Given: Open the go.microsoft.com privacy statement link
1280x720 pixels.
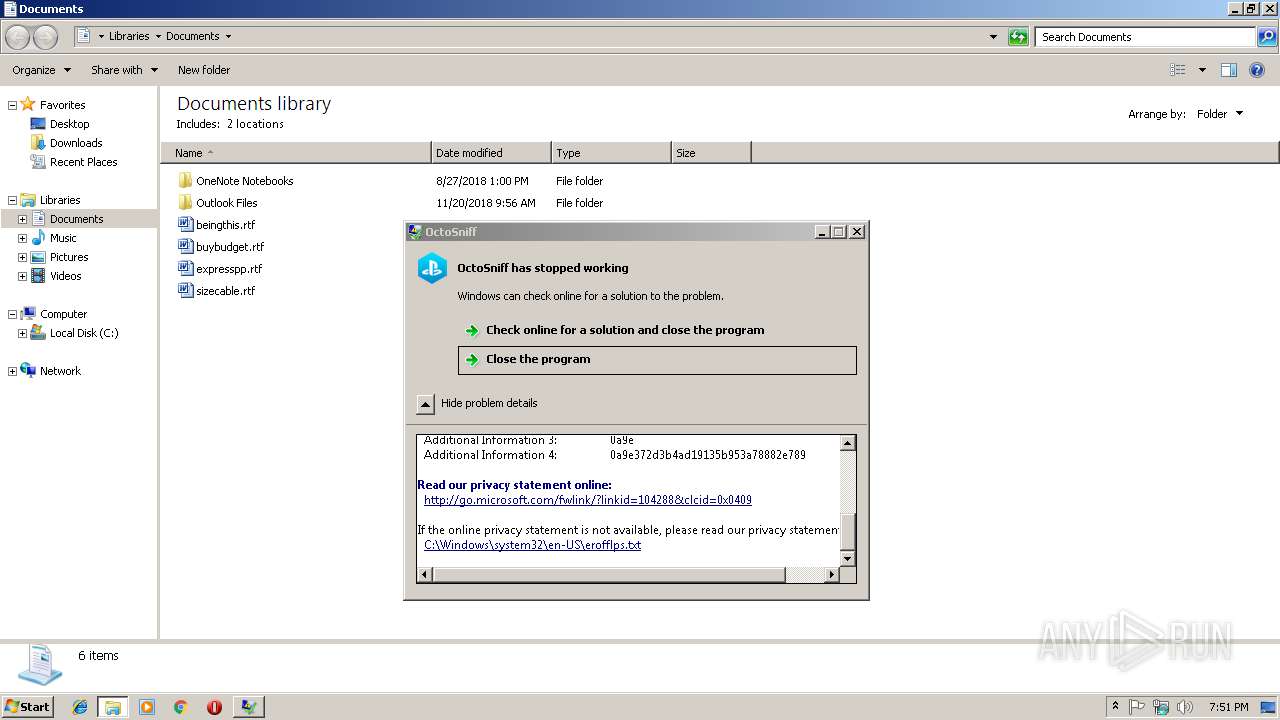Looking at the screenshot, I should point(588,500).
